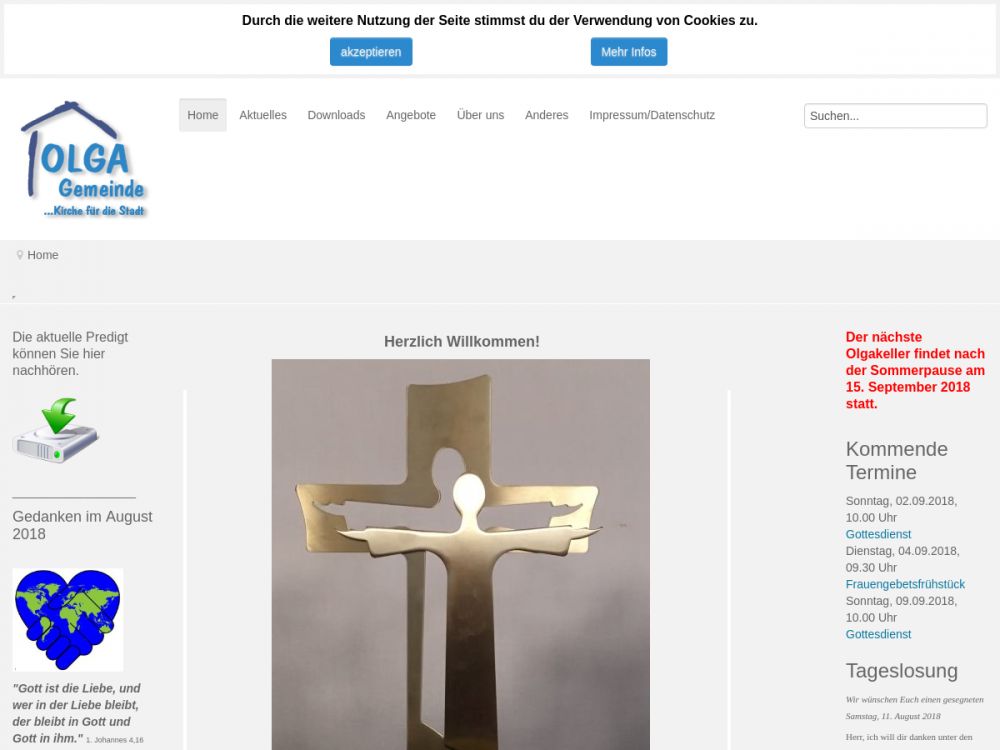Viewport: 1000px width, 750px height.
Task: Open the blue world heart image
Action: (68, 619)
